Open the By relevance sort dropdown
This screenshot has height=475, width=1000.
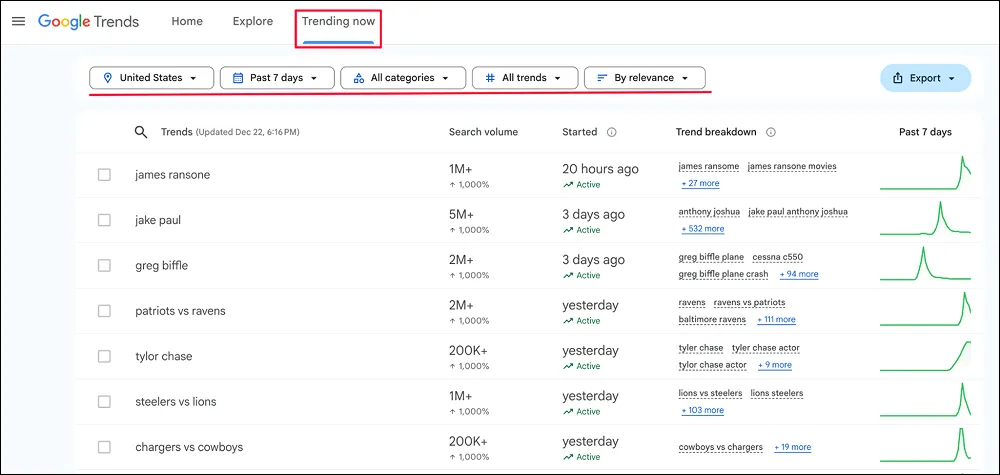(645, 78)
